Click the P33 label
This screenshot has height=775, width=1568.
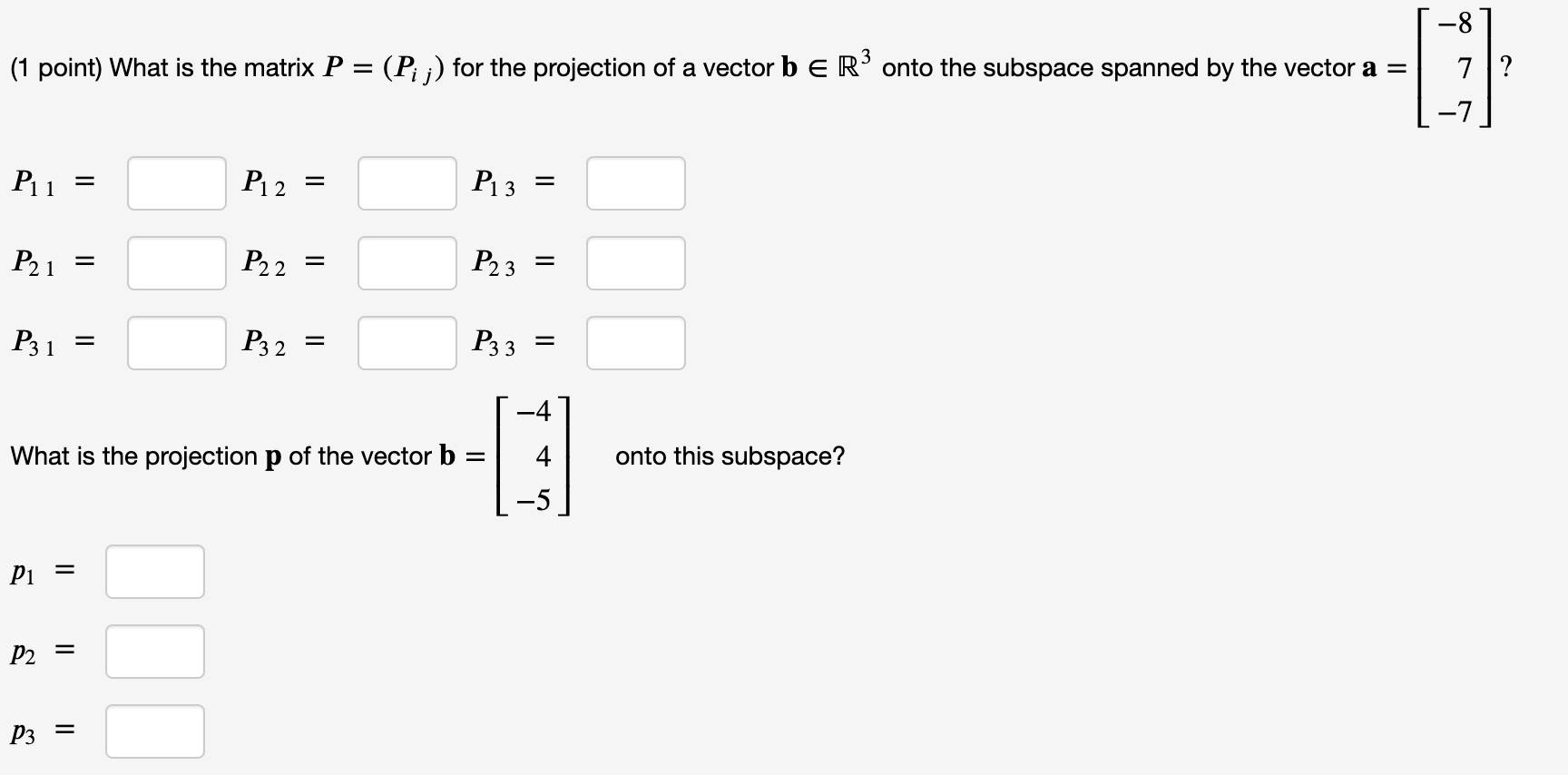coord(494,343)
